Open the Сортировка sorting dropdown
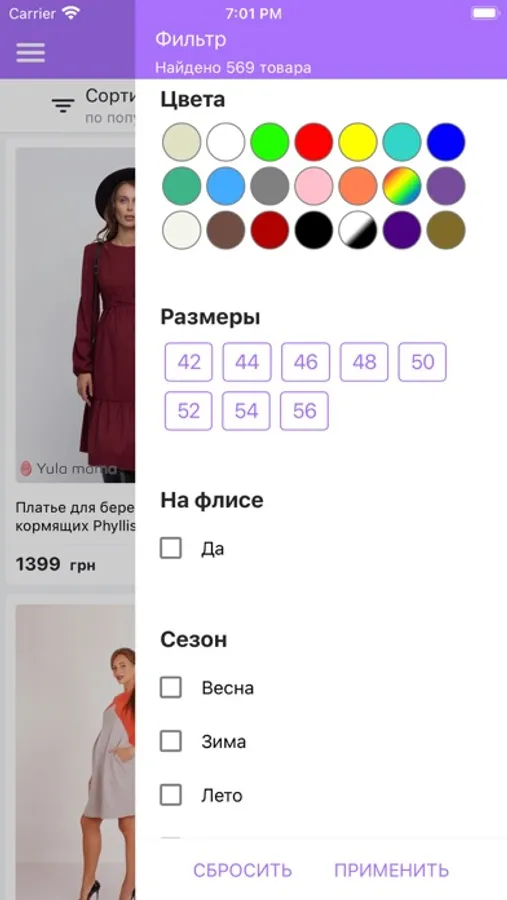The width and height of the screenshot is (507, 900). click(110, 106)
